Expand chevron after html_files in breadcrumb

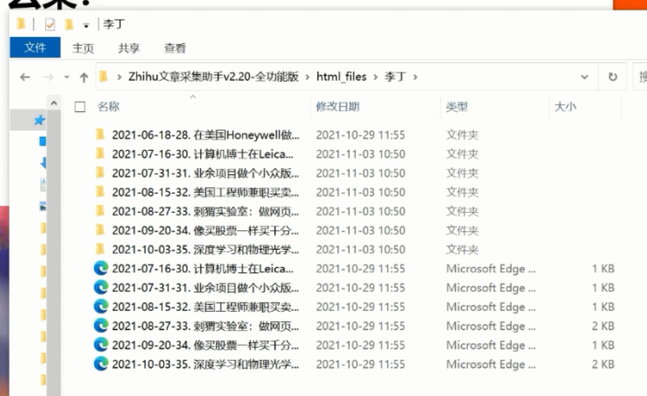click(375, 77)
